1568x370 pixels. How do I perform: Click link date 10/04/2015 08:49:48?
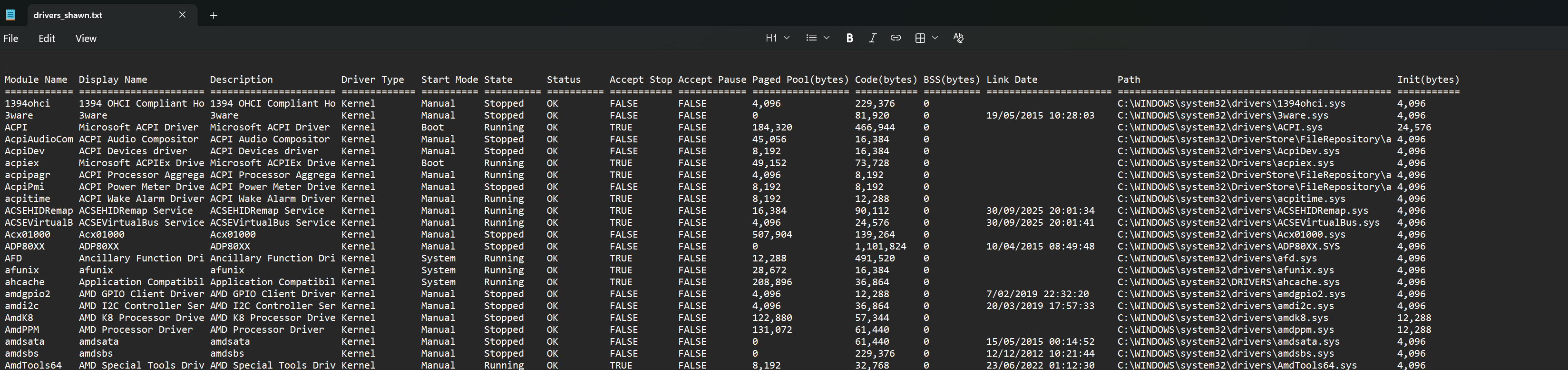click(1040, 247)
